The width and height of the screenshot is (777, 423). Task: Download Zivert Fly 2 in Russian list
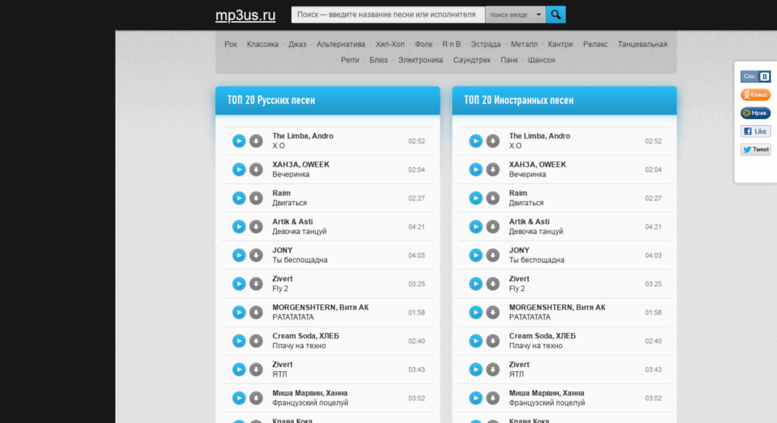[256, 284]
